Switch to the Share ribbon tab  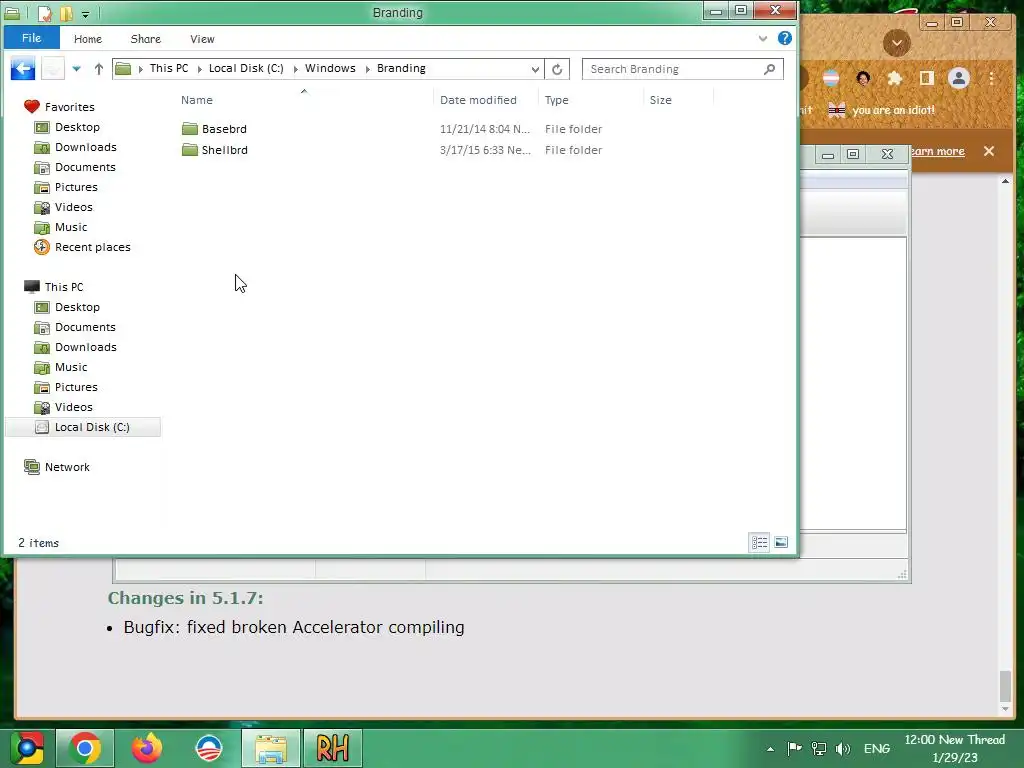146,39
